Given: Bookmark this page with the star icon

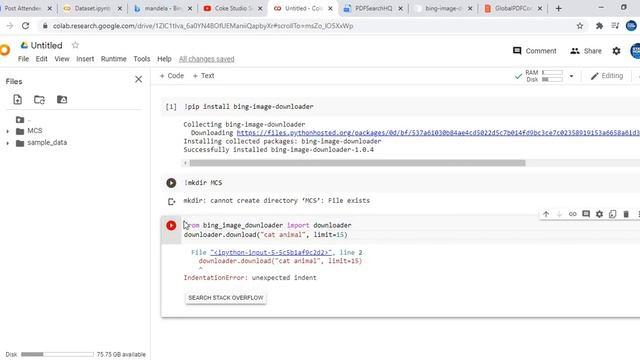Looking at the screenshot, I should point(580,26).
